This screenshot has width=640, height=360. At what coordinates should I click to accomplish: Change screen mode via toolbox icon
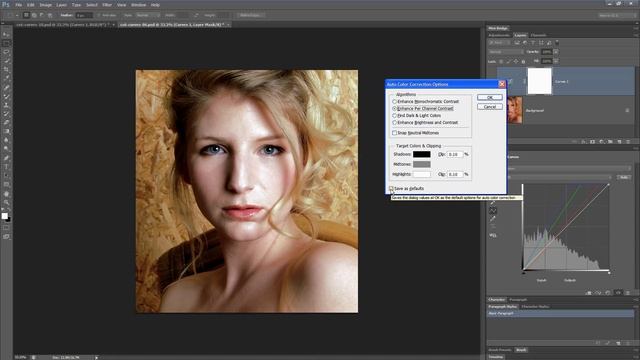click(x=6, y=236)
